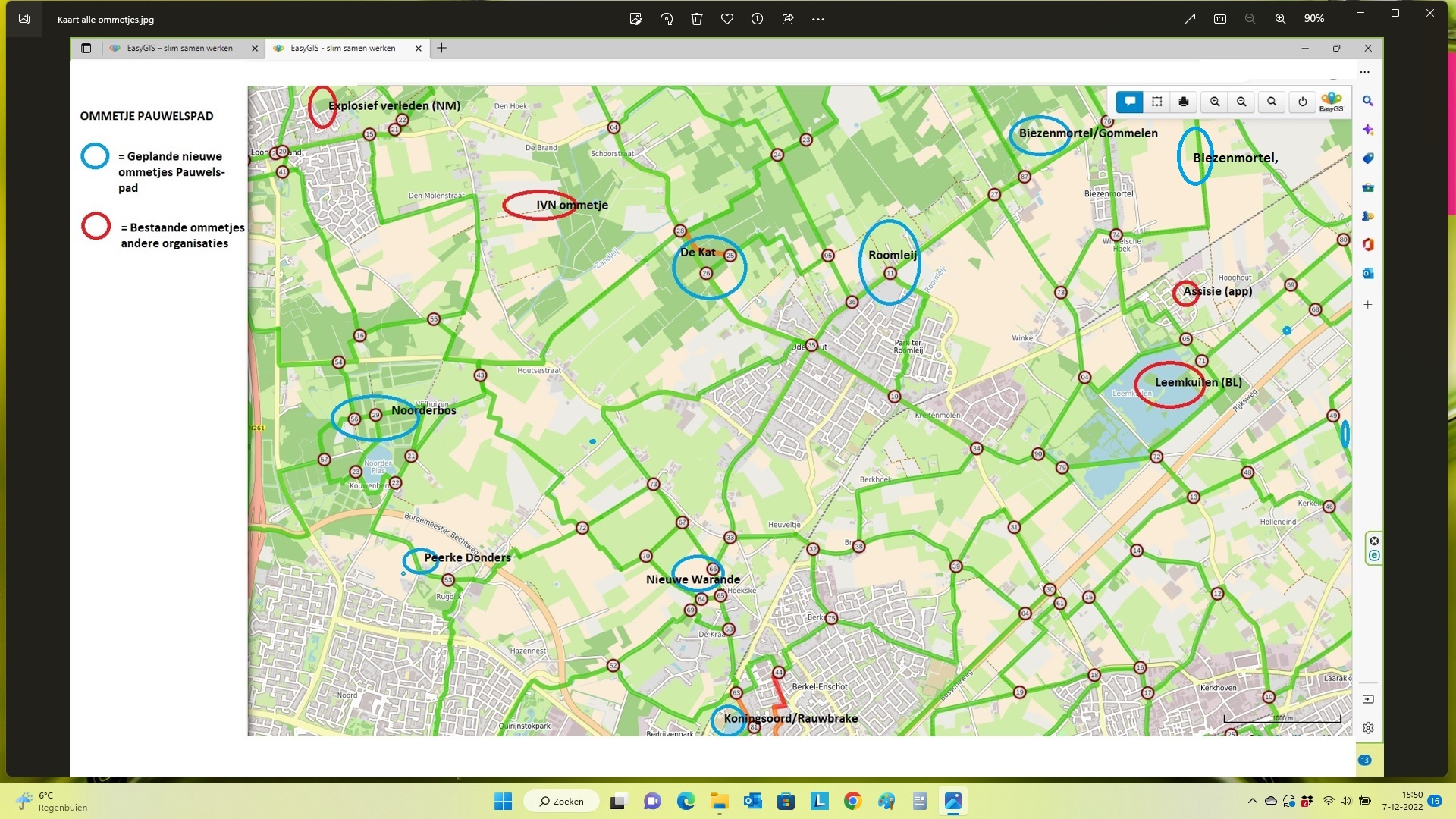Select the rectangle selection tool in EasyGIS toolbar
This screenshot has height=819, width=1456.
[x=1157, y=102]
